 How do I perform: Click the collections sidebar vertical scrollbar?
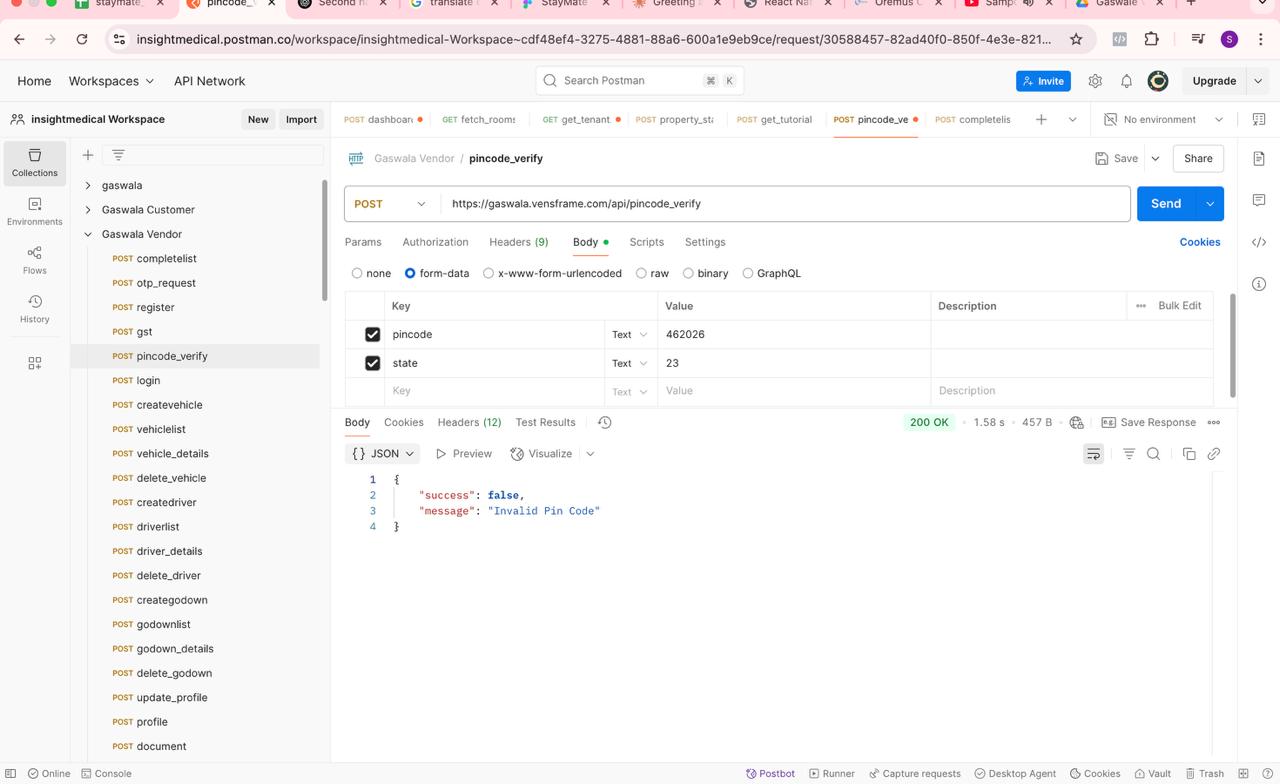point(323,240)
